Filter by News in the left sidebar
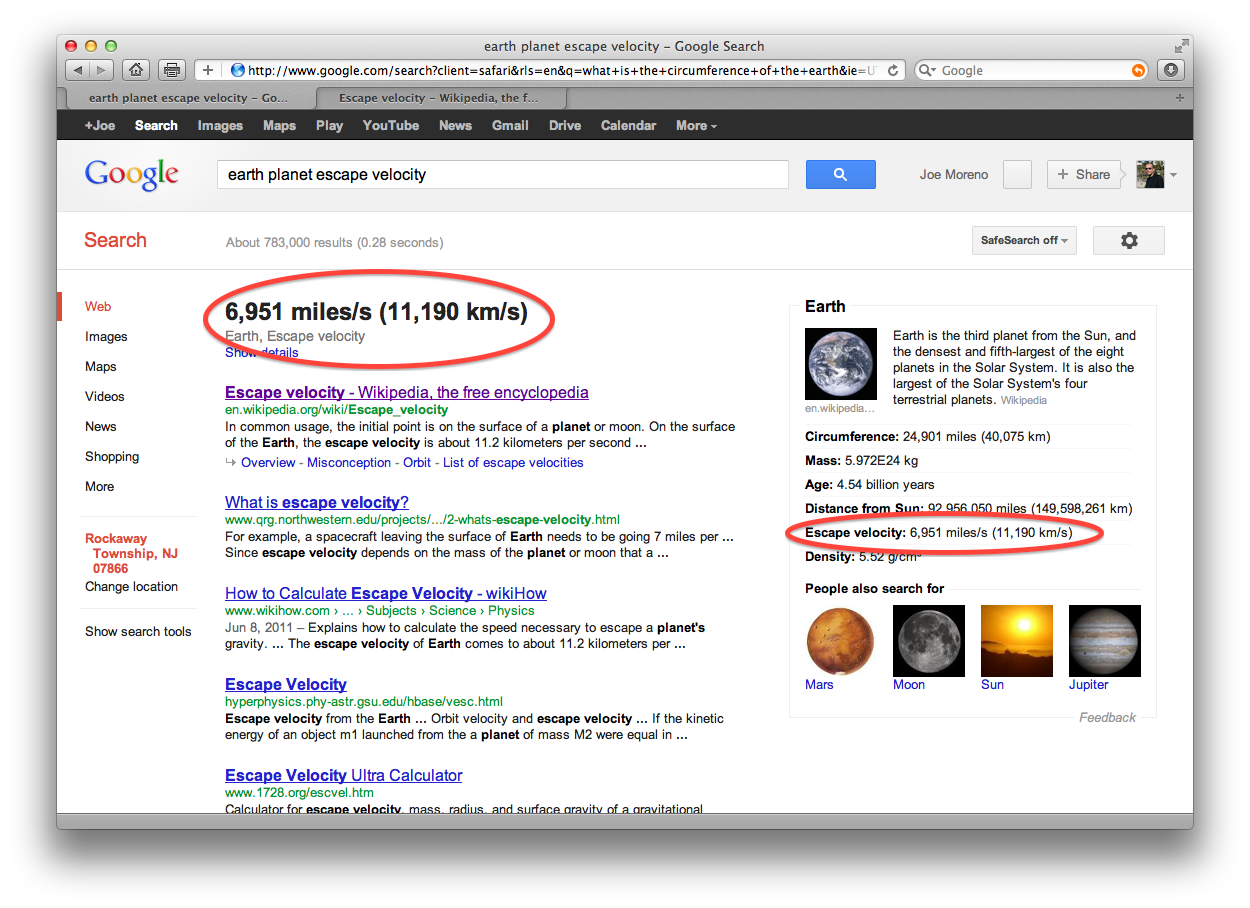This screenshot has width=1250, height=908. [x=101, y=426]
